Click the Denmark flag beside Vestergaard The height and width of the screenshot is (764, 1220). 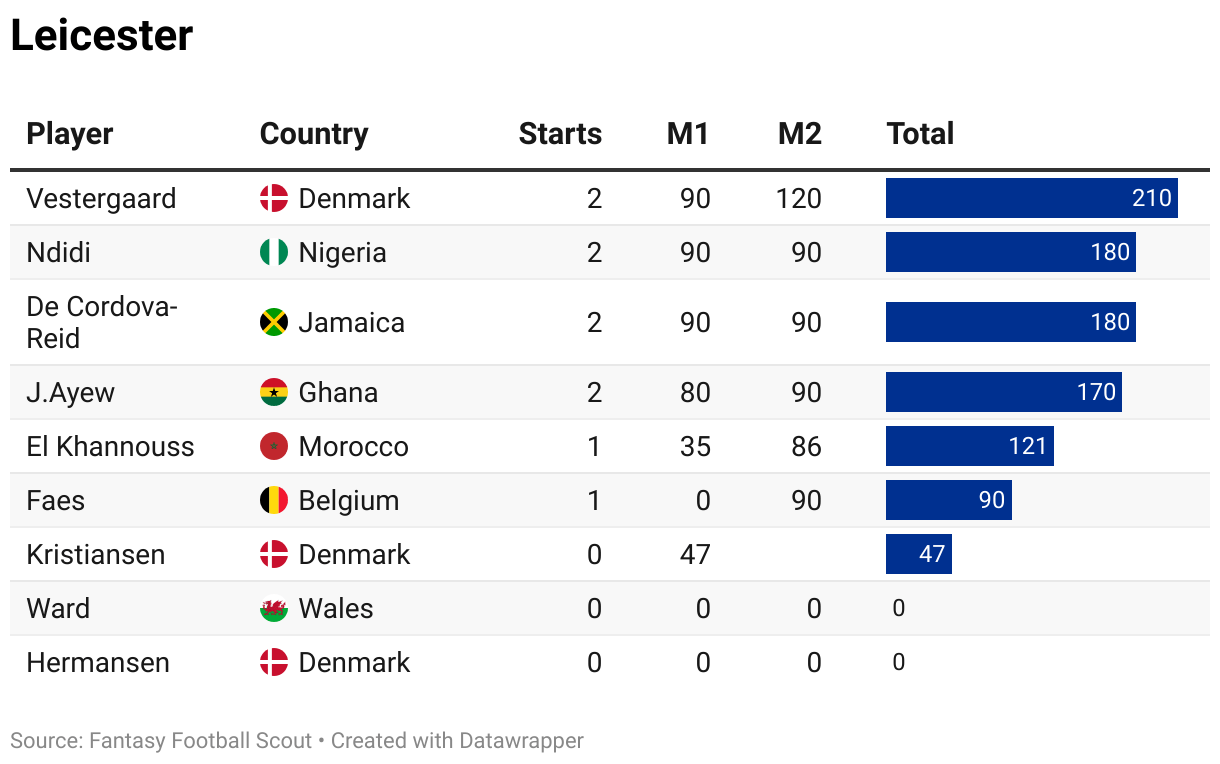coord(274,198)
